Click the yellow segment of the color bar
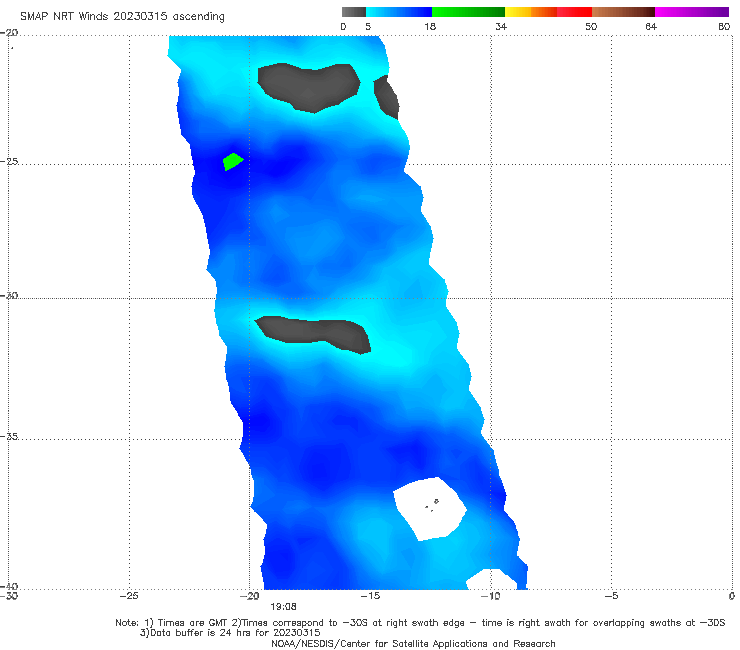Image resolution: width=740 pixels, height=650 pixels. pyautogui.click(x=518, y=12)
